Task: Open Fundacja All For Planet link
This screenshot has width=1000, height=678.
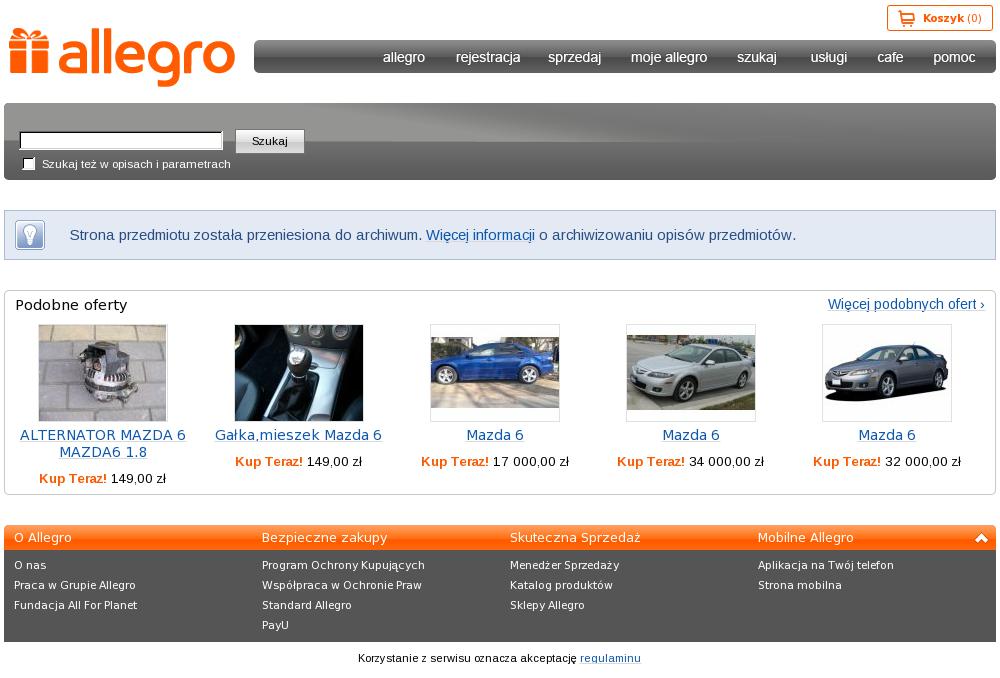Action: [x=75, y=605]
